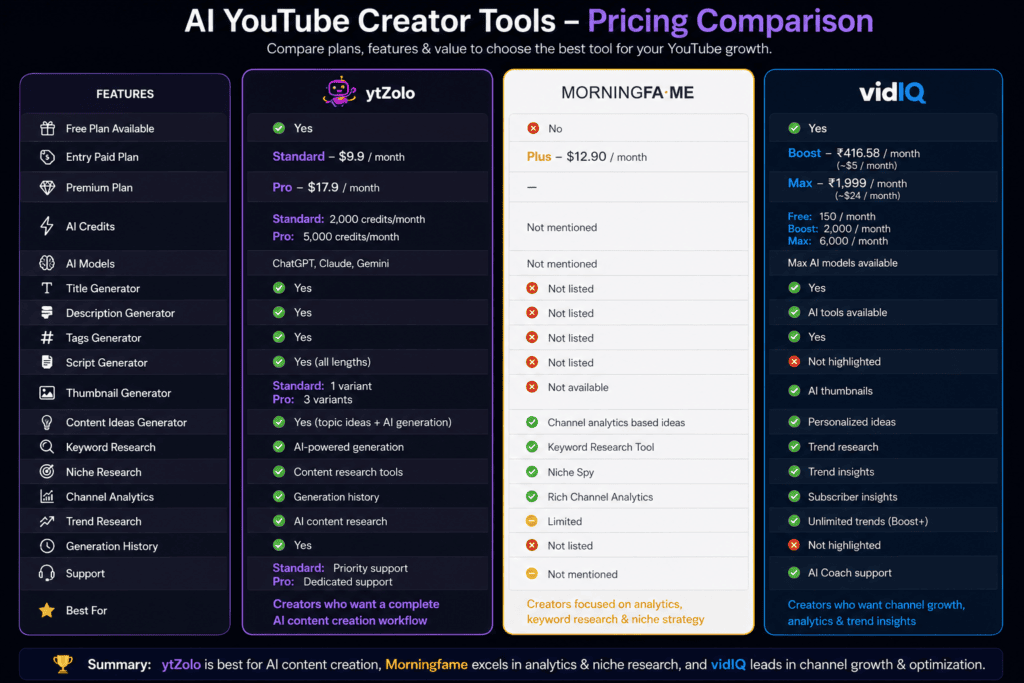Click the gift icon beside Free Plan Available
Viewport: 1024px width, 683px height.
tap(47, 129)
